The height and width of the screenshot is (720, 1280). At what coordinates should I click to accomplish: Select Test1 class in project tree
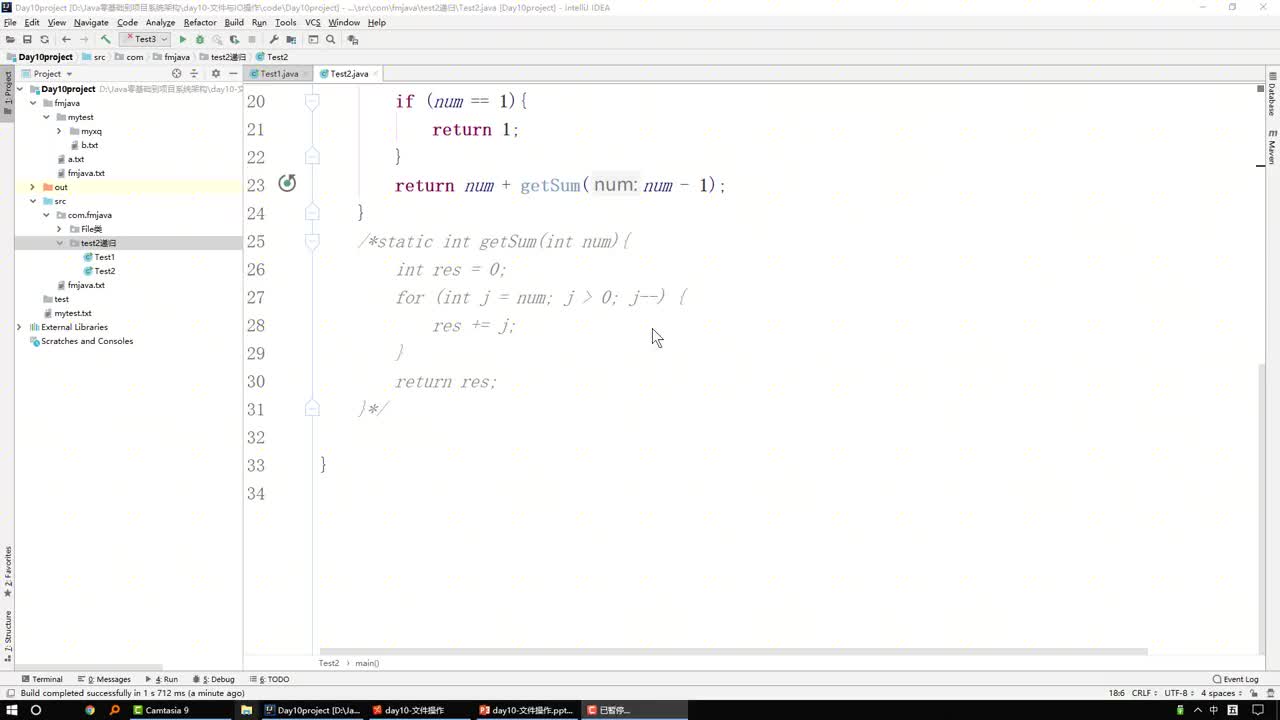tap(99, 257)
